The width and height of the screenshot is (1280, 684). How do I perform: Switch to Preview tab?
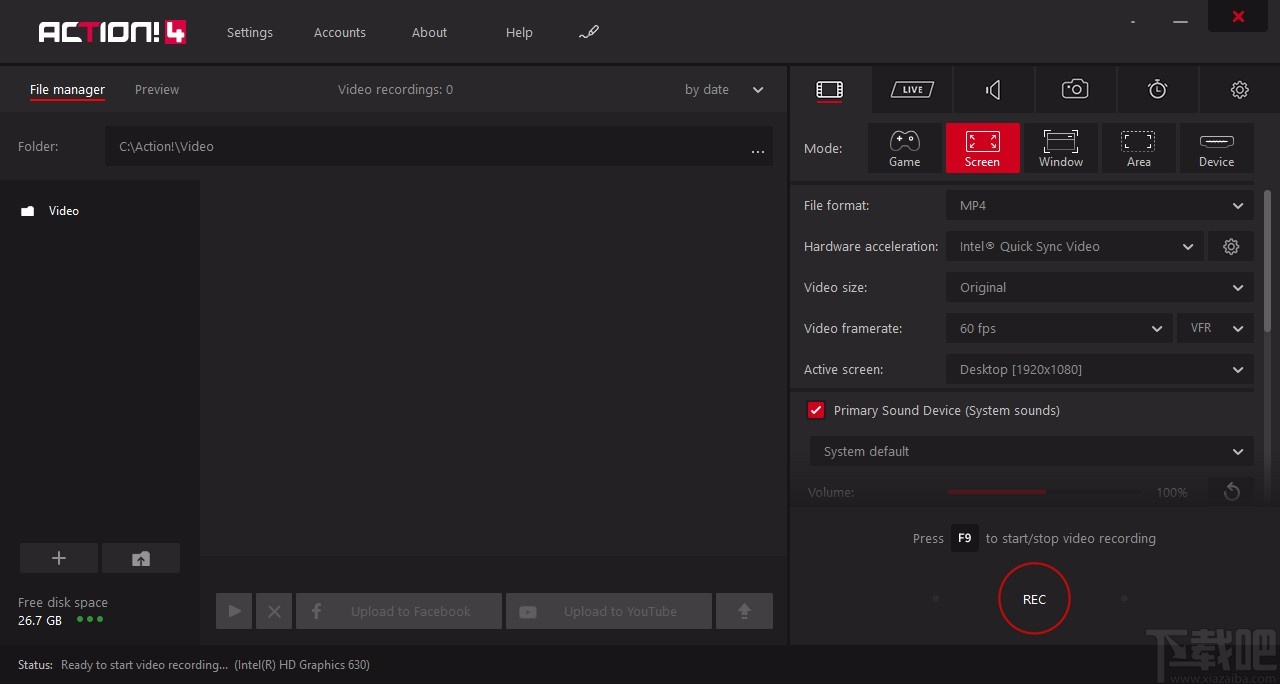click(x=157, y=90)
